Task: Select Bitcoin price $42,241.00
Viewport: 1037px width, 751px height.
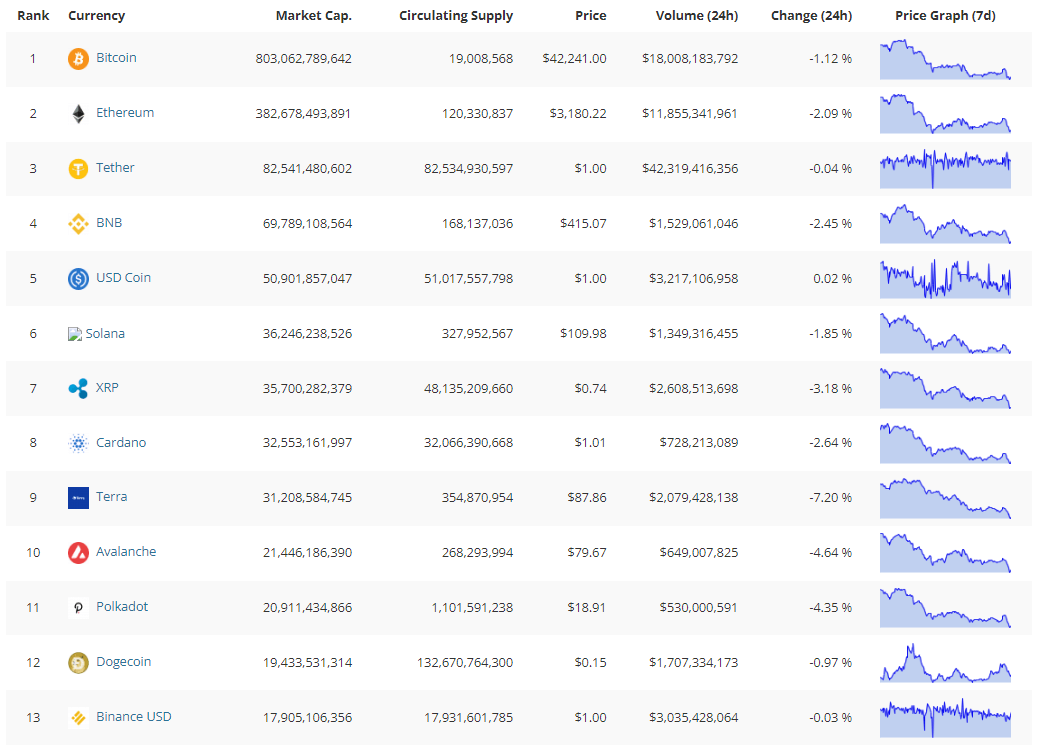Action: (x=574, y=59)
